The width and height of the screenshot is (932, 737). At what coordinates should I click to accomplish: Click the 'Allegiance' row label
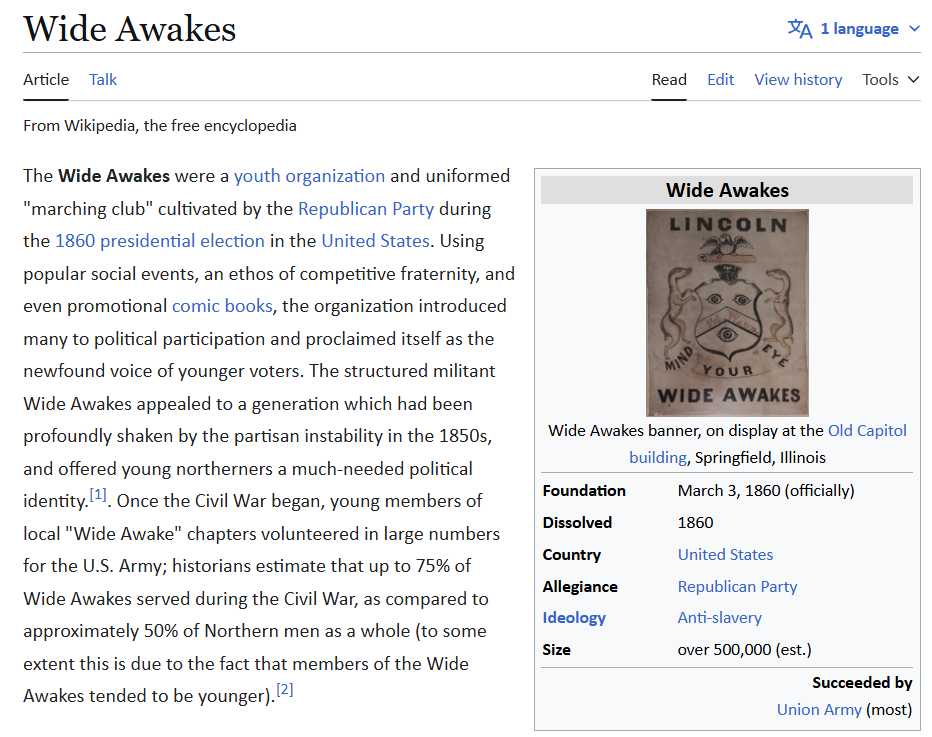580,587
